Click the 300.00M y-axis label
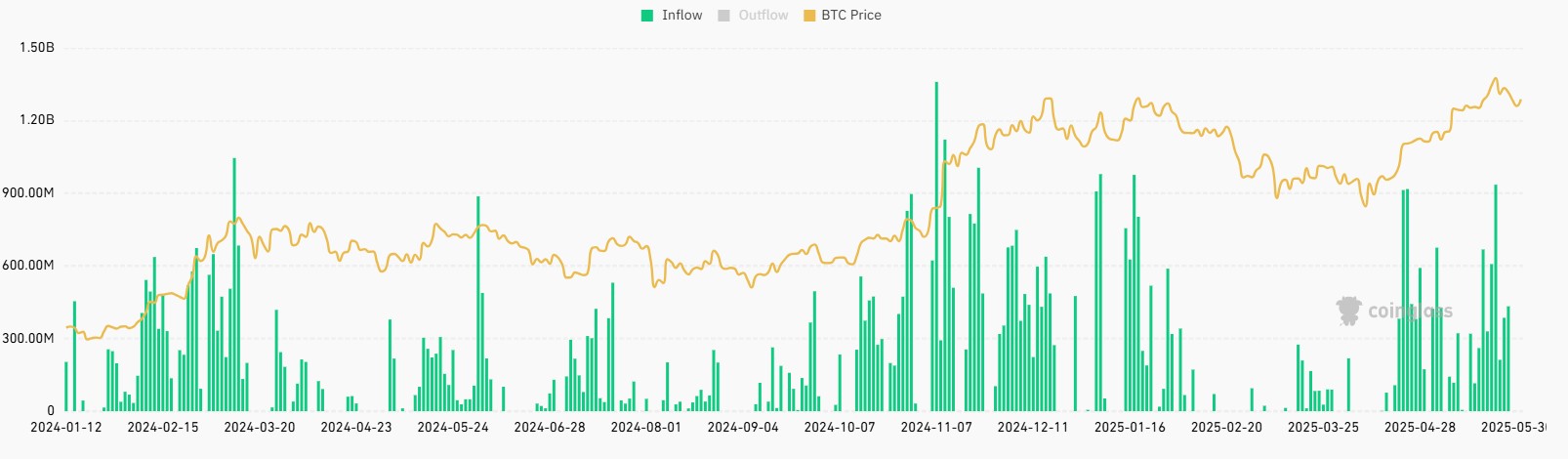 click(x=27, y=339)
